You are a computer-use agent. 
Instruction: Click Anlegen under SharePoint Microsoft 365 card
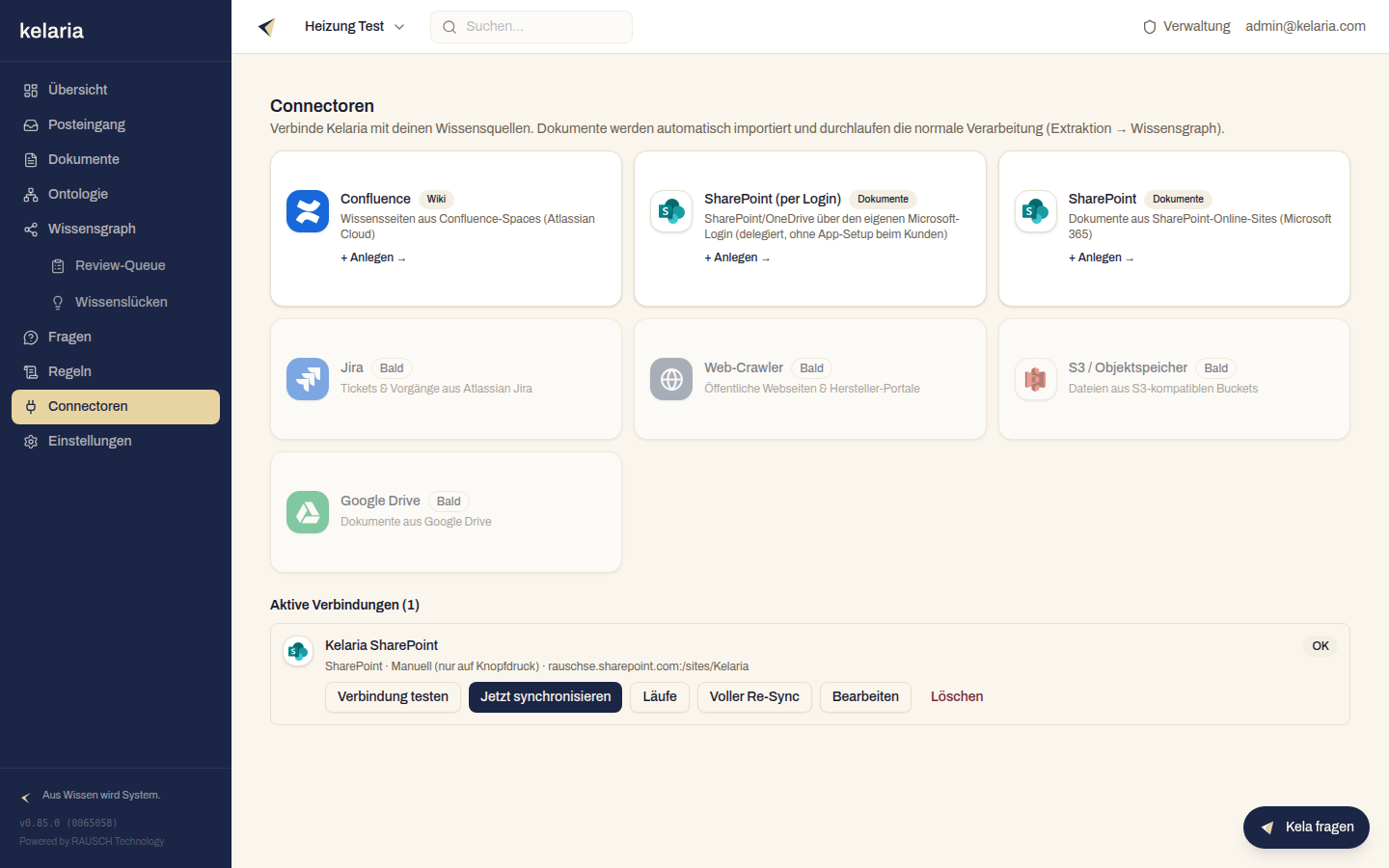(1101, 258)
